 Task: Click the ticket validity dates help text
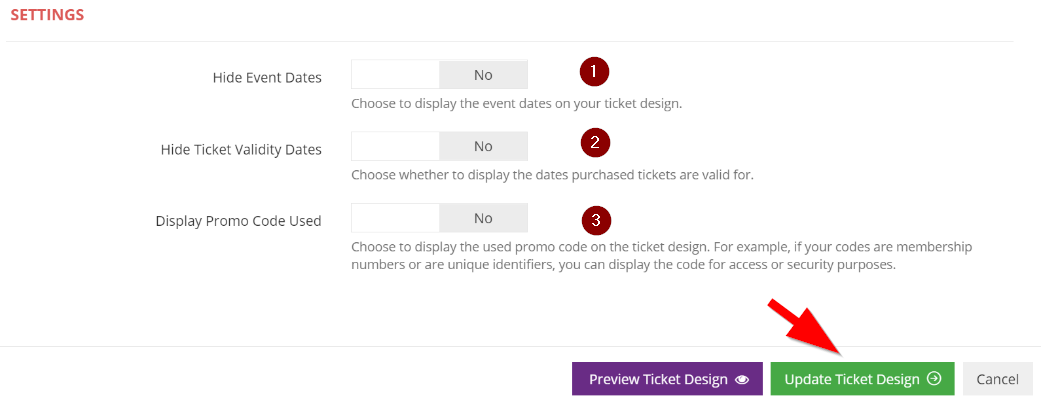point(552,175)
